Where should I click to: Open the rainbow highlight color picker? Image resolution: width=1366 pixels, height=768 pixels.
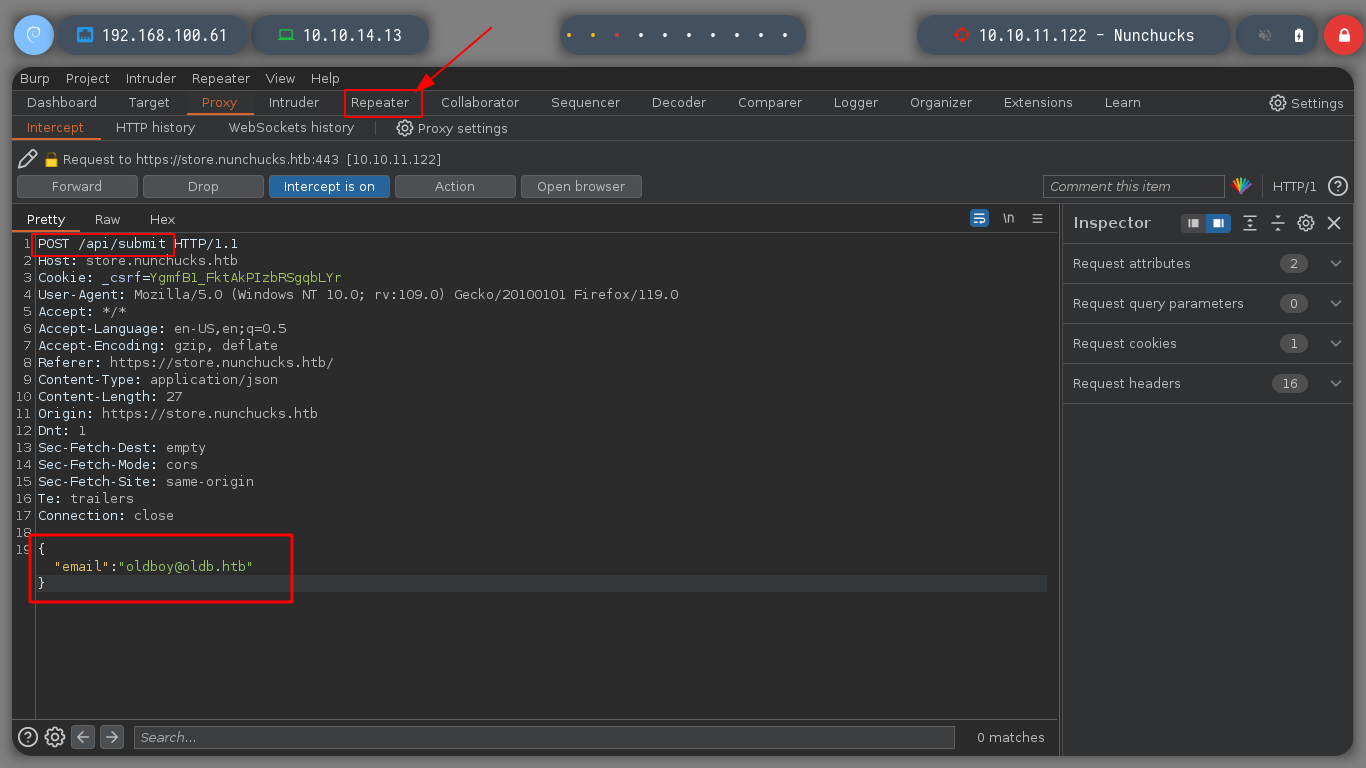(1241, 186)
